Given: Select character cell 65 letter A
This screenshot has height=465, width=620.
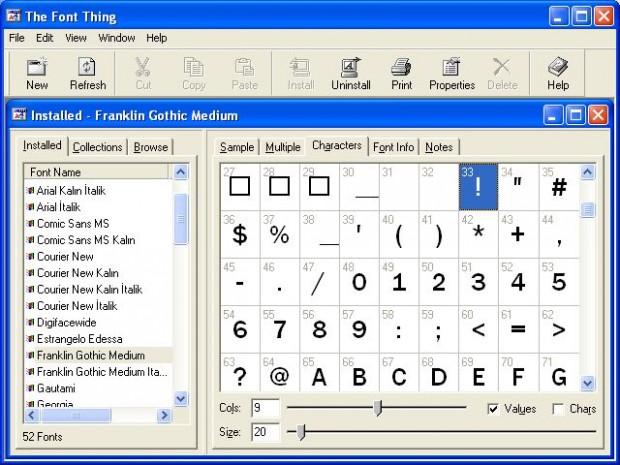Looking at the screenshot, I should (x=319, y=373).
